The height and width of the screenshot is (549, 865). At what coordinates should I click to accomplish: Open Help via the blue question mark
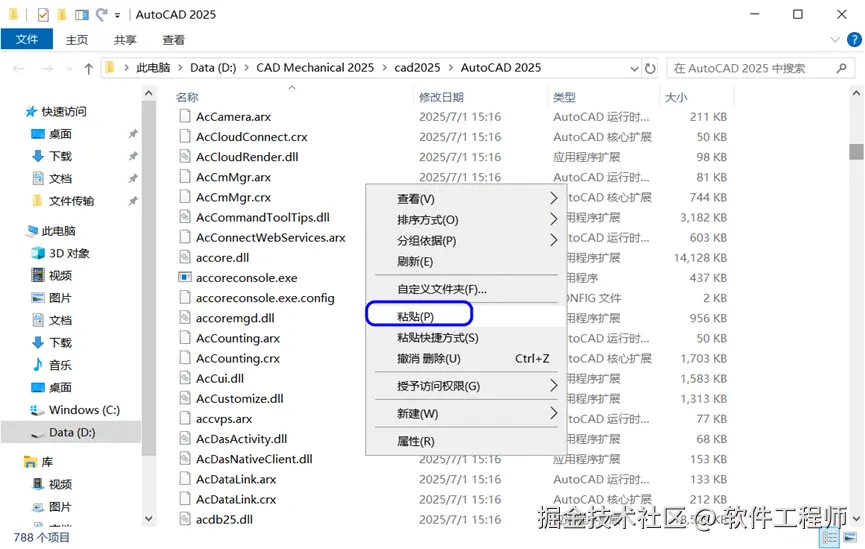click(x=854, y=39)
